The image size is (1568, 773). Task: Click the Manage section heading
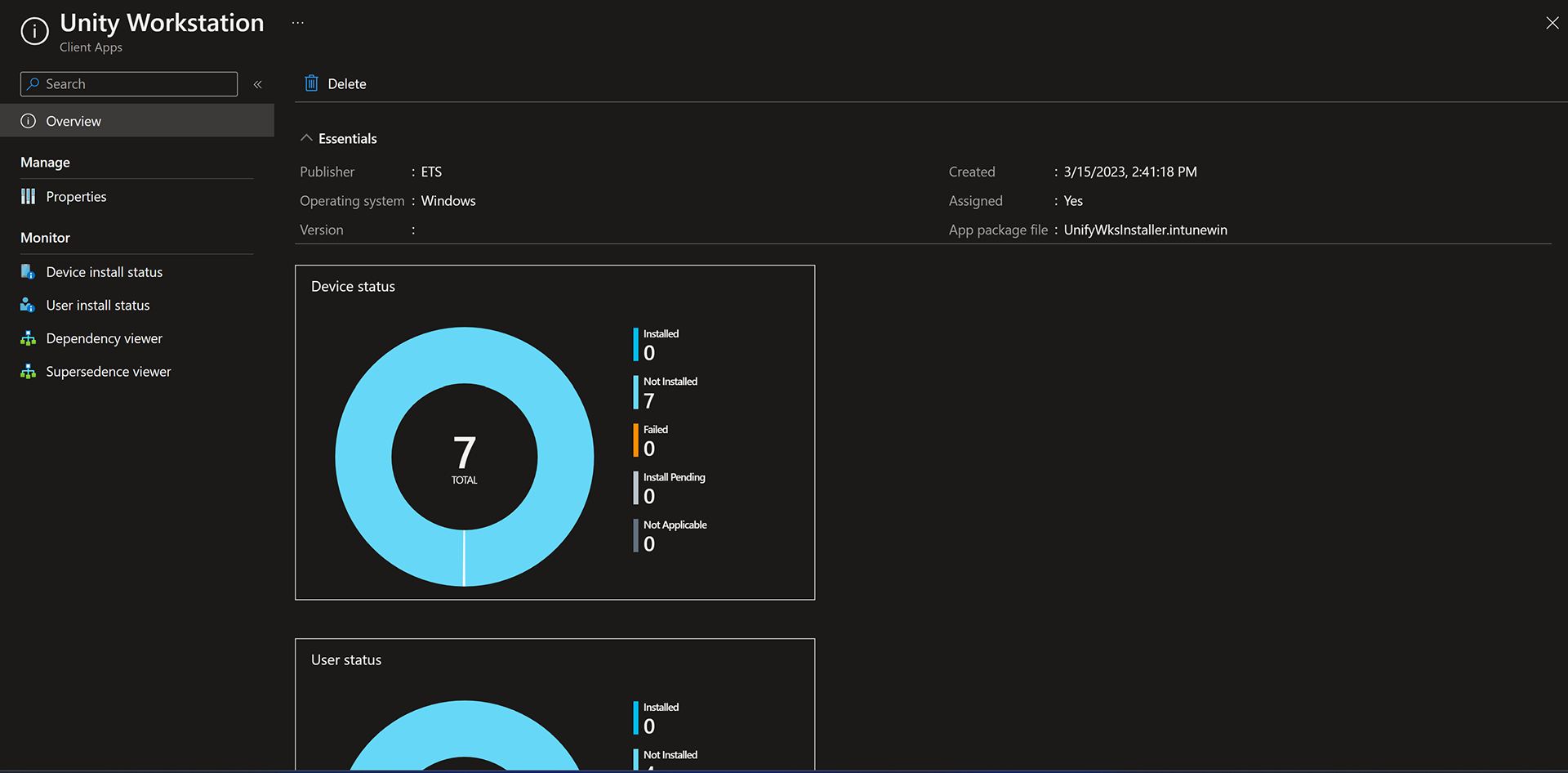tap(45, 163)
